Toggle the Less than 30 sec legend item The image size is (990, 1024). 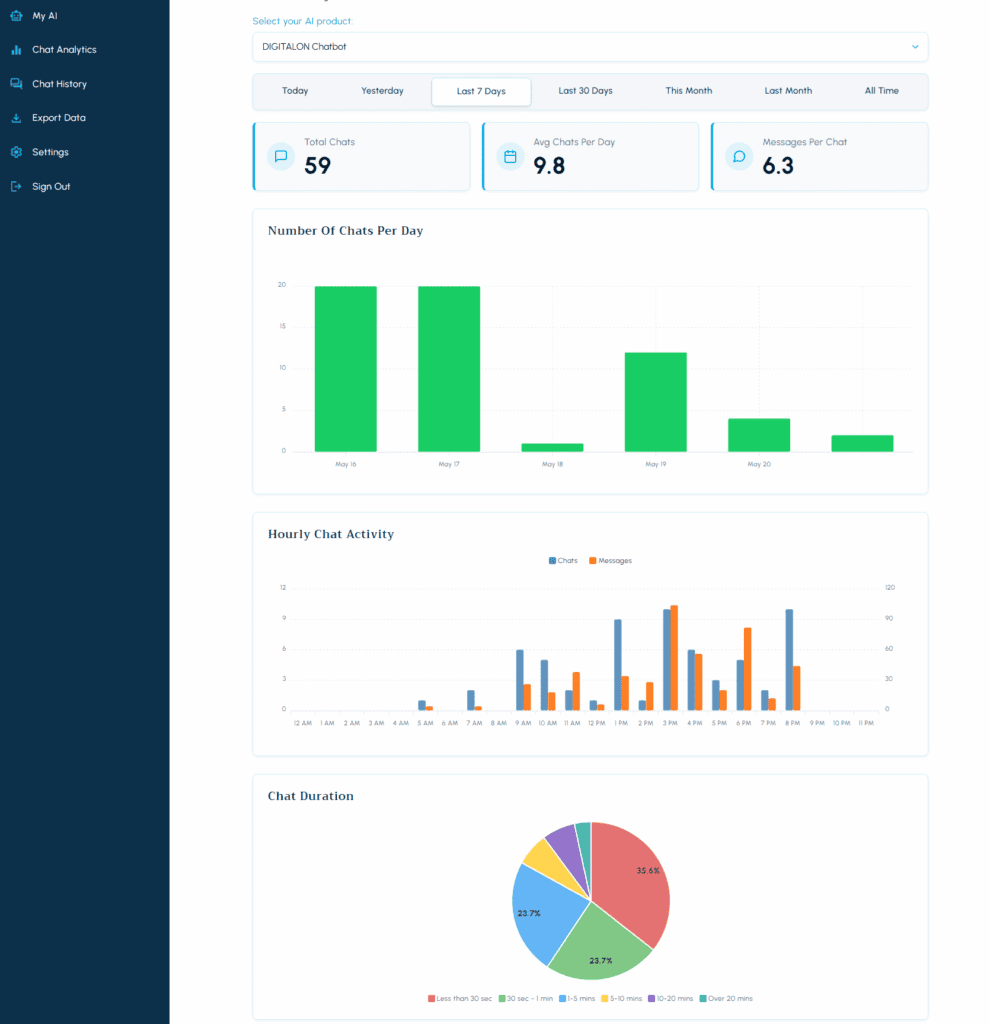[460, 998]
